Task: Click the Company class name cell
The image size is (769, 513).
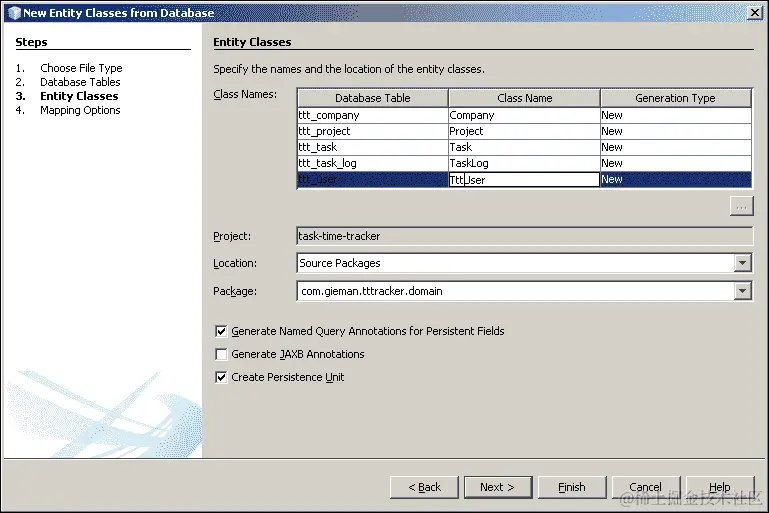Action: [x=524, y=115]
